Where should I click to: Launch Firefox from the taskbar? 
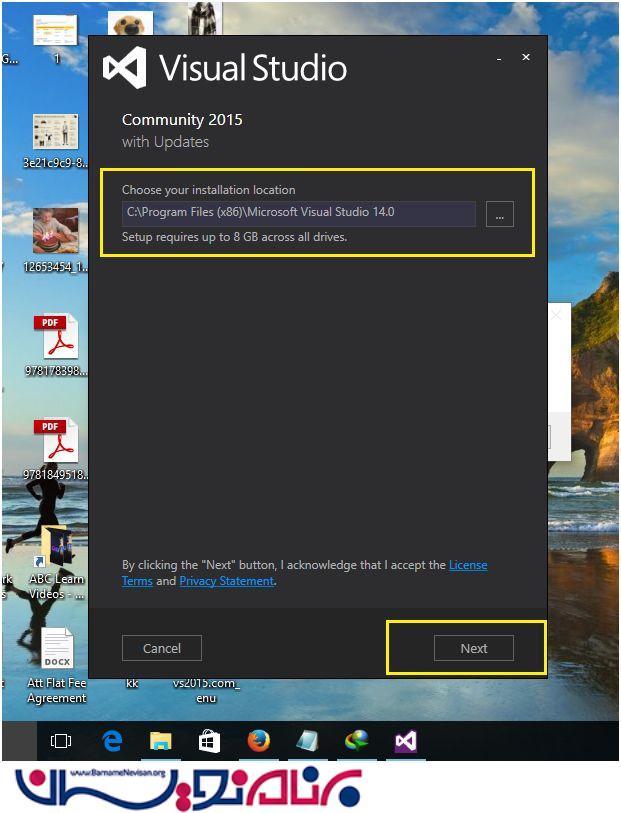coord(258,741)
